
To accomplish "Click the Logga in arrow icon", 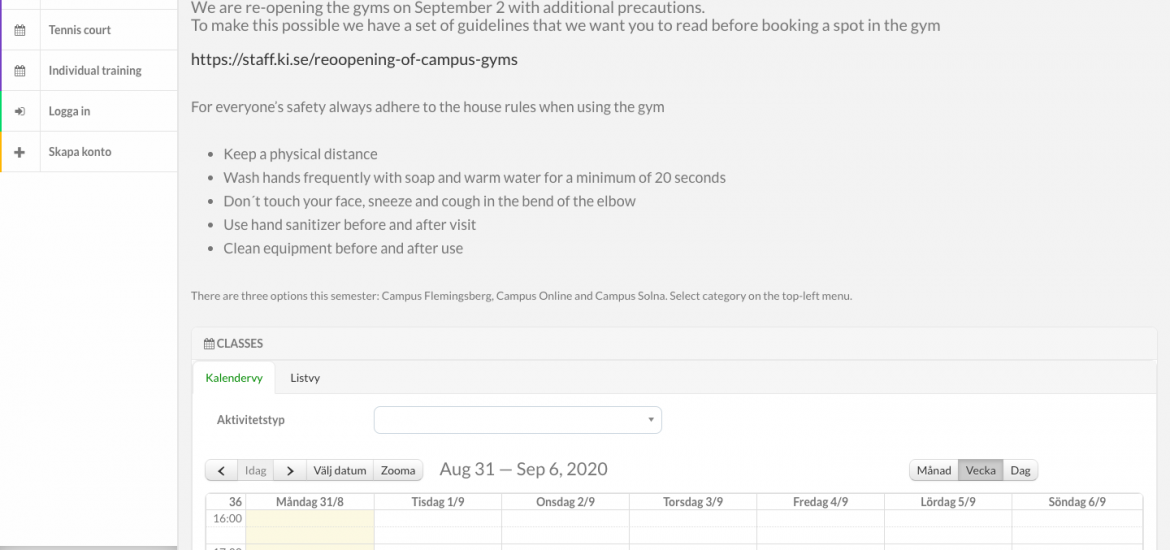I will point(20,111).
